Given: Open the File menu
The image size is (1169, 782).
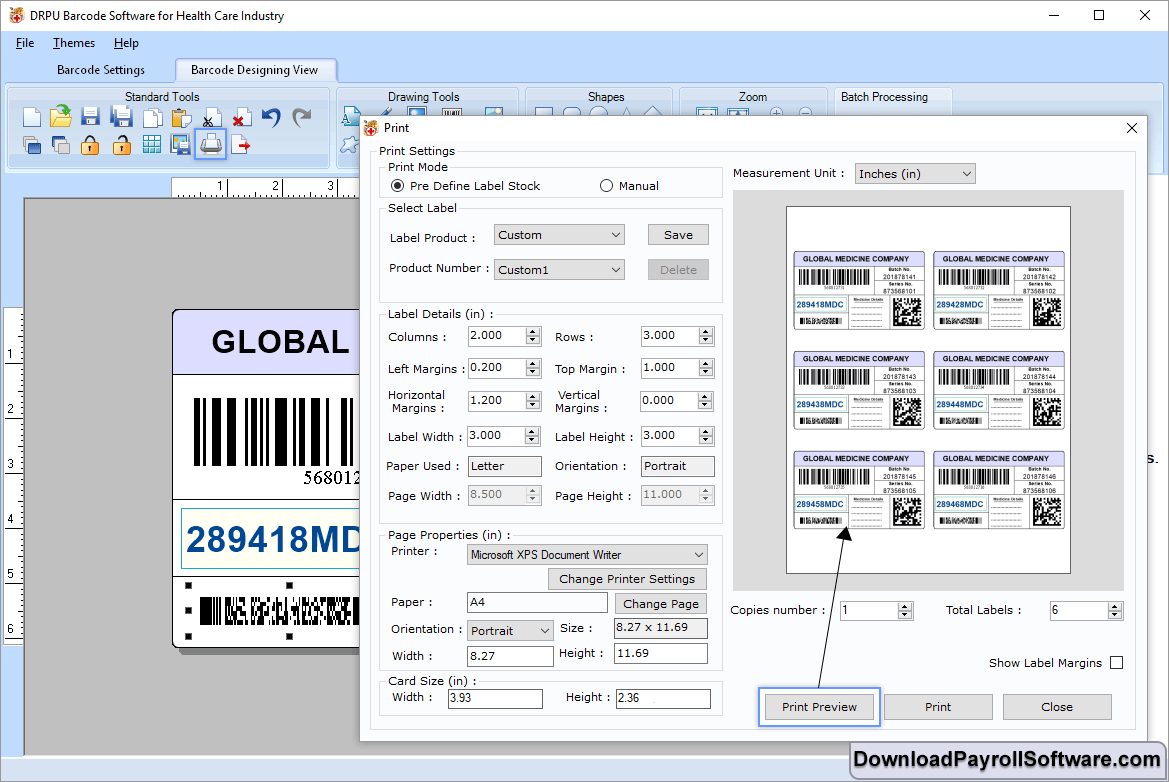Looking at the screenshot, I should [x=25, y=43].
